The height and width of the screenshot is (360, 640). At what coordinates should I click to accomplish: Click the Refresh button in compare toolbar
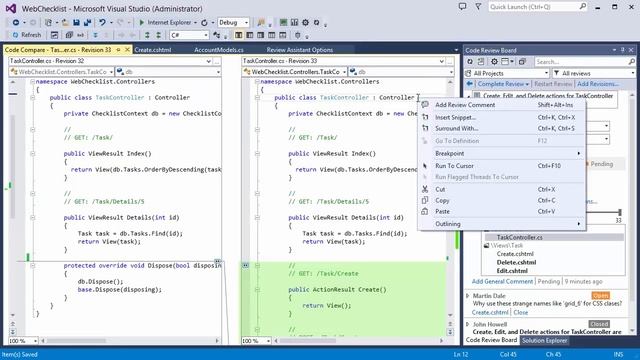point(27,35)
